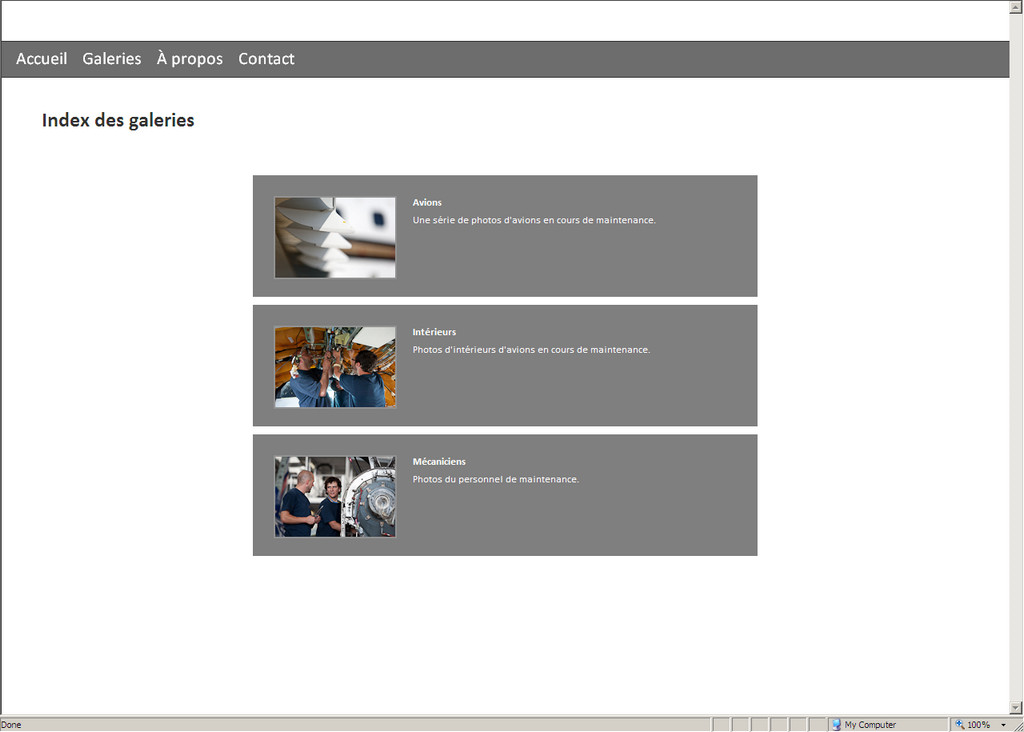Open the Intérieurs gallery title link
This screenshot has height=732, width=1024.
pyautogui.click(x=434, y=332)
